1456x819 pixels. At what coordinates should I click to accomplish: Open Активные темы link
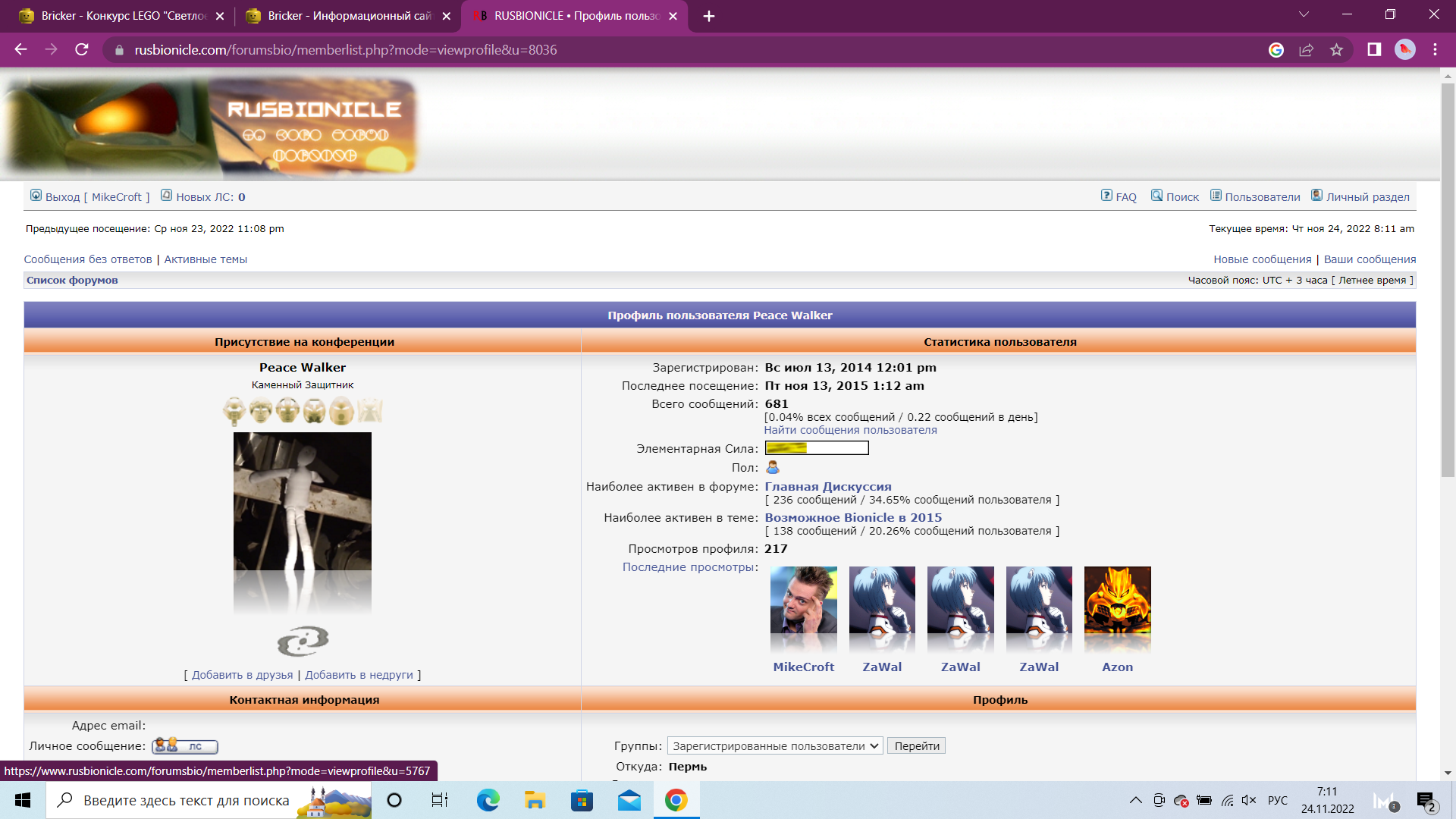206,259
